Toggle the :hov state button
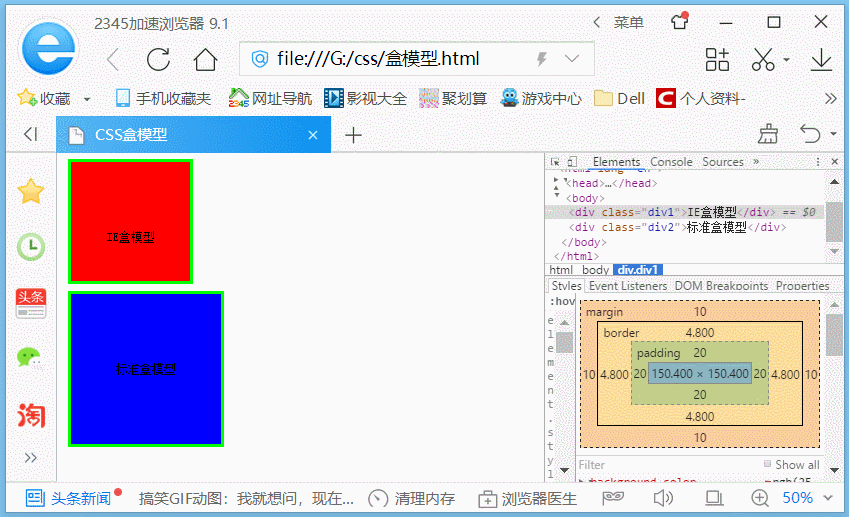Viewport: 849px width, 517px height. tap(562, 301)
